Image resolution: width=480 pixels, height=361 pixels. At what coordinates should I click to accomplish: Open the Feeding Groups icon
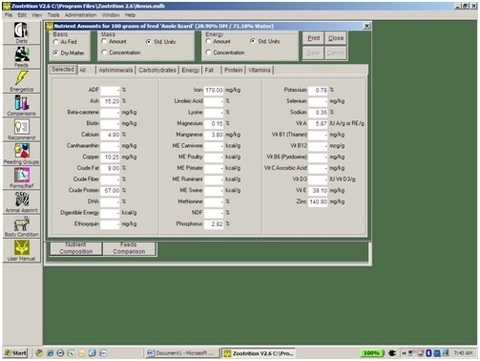(x=21, y=154)
